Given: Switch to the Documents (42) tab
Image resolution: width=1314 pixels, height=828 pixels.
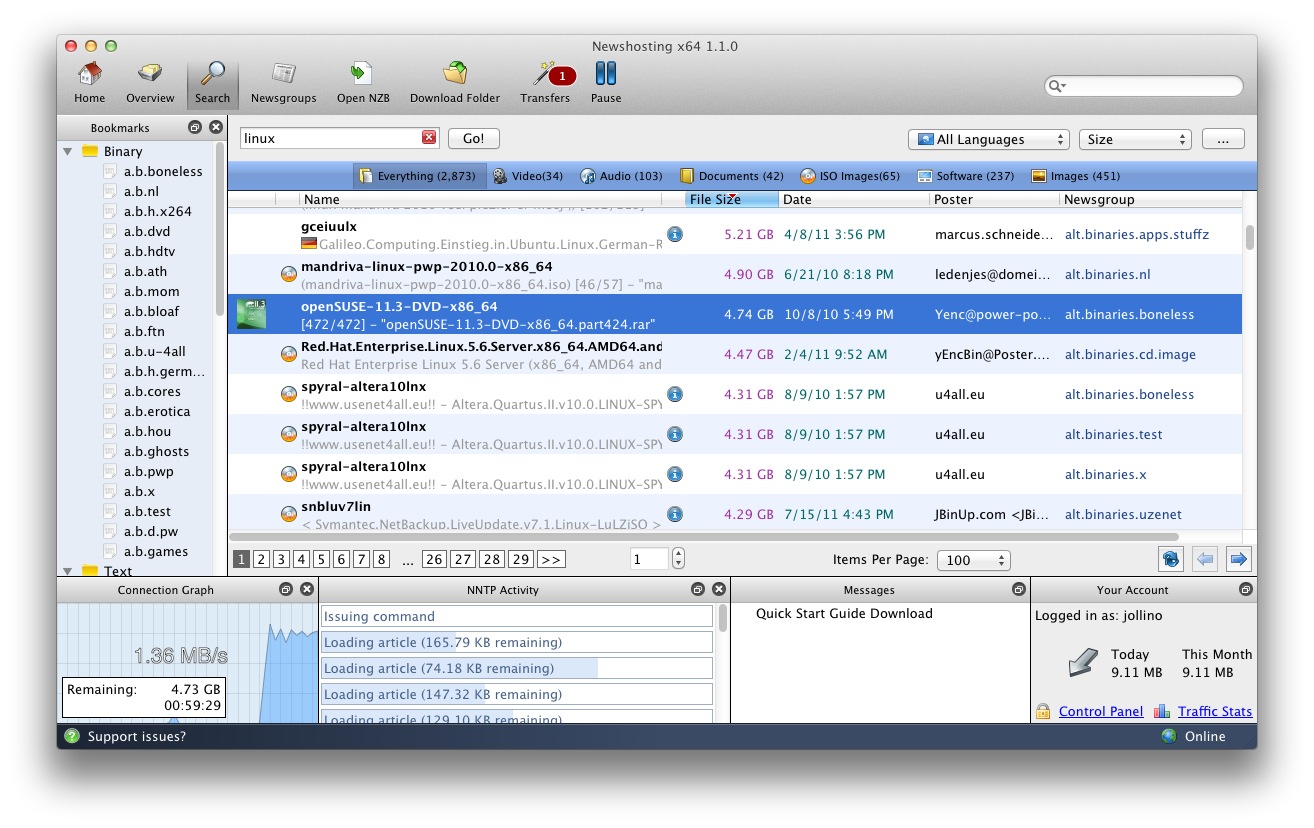Looking at the screenshot, I should point(732,176).
